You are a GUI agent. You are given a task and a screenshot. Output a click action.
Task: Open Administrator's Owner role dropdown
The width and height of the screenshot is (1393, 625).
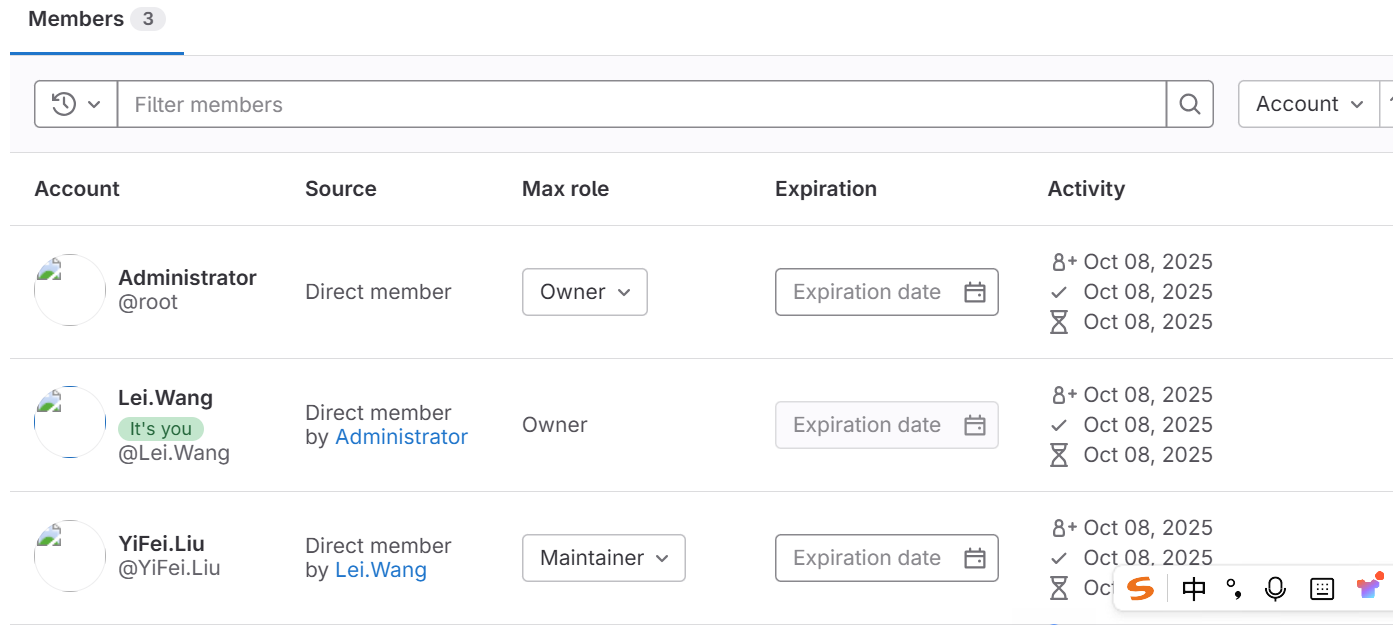(x=584, y=292)
